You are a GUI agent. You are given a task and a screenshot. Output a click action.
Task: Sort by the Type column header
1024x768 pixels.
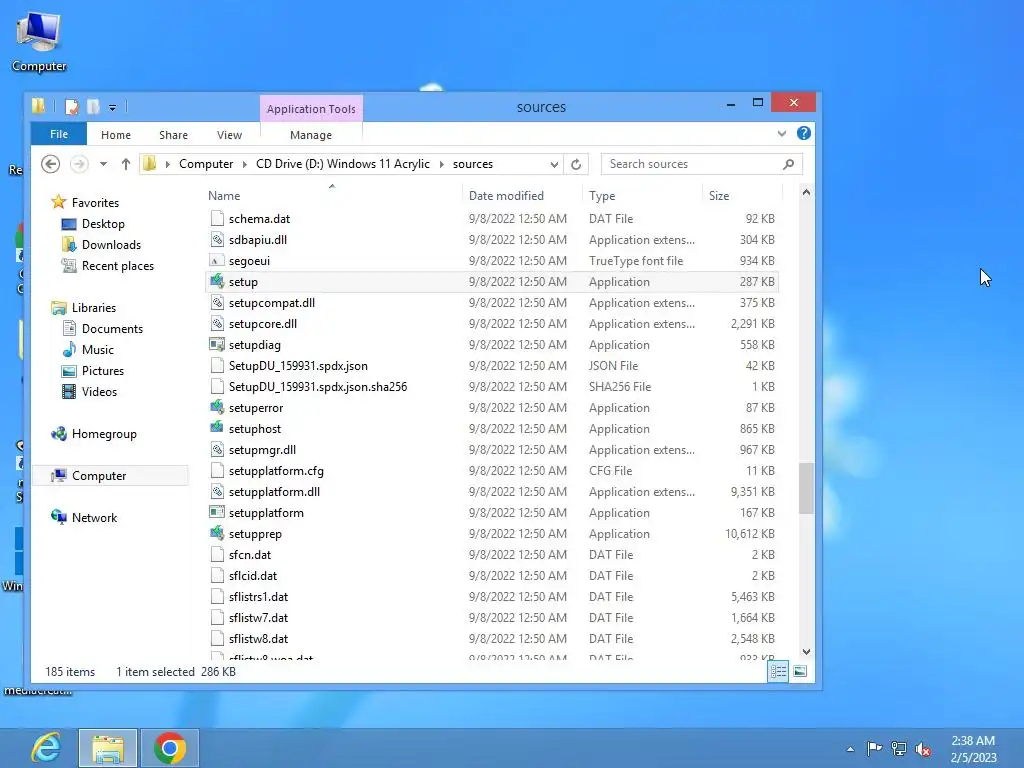[x=602, y=196]
